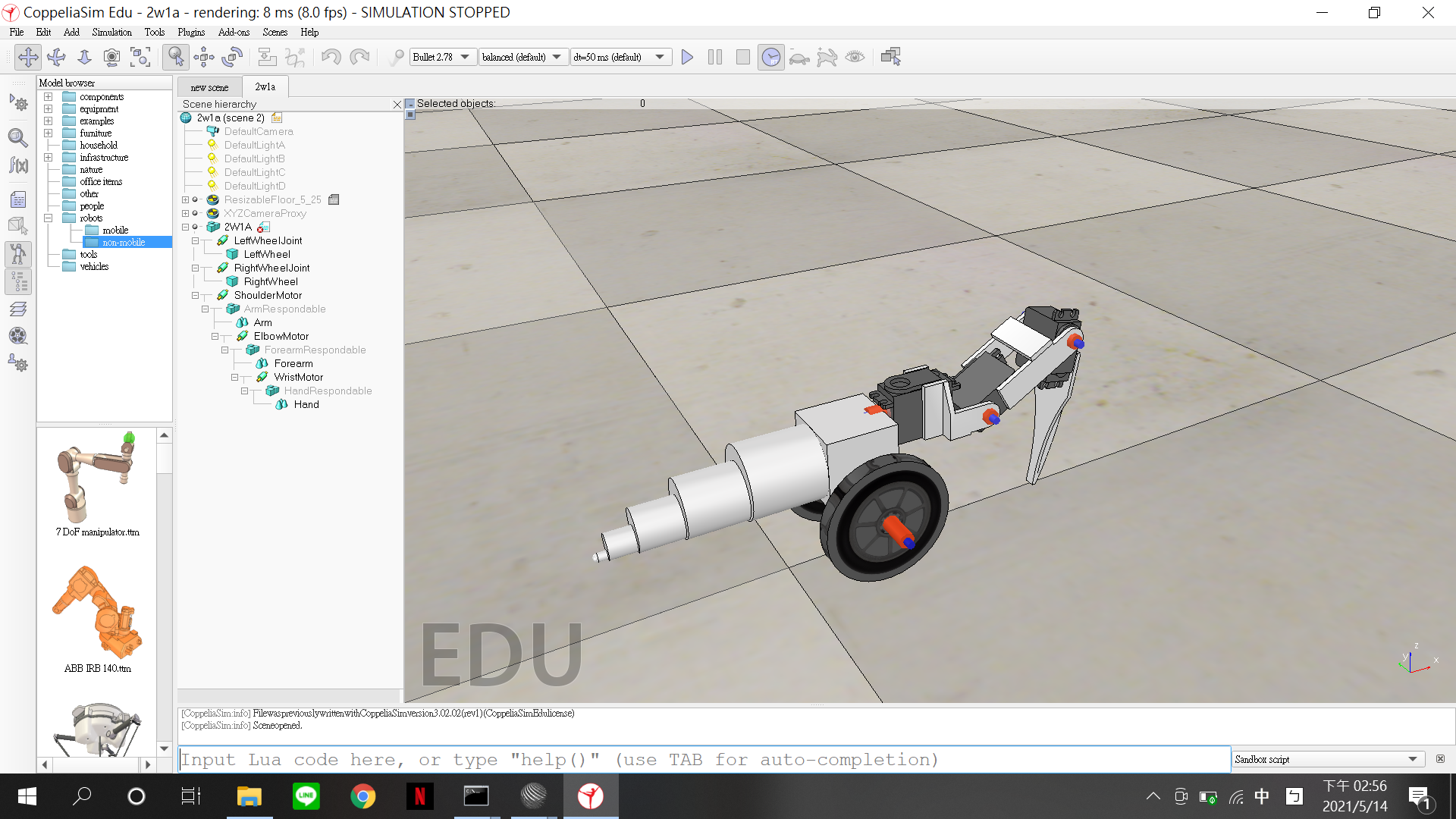Open the File menu
The height and width of the screenshot is (819, 1456).
point(17,32)
